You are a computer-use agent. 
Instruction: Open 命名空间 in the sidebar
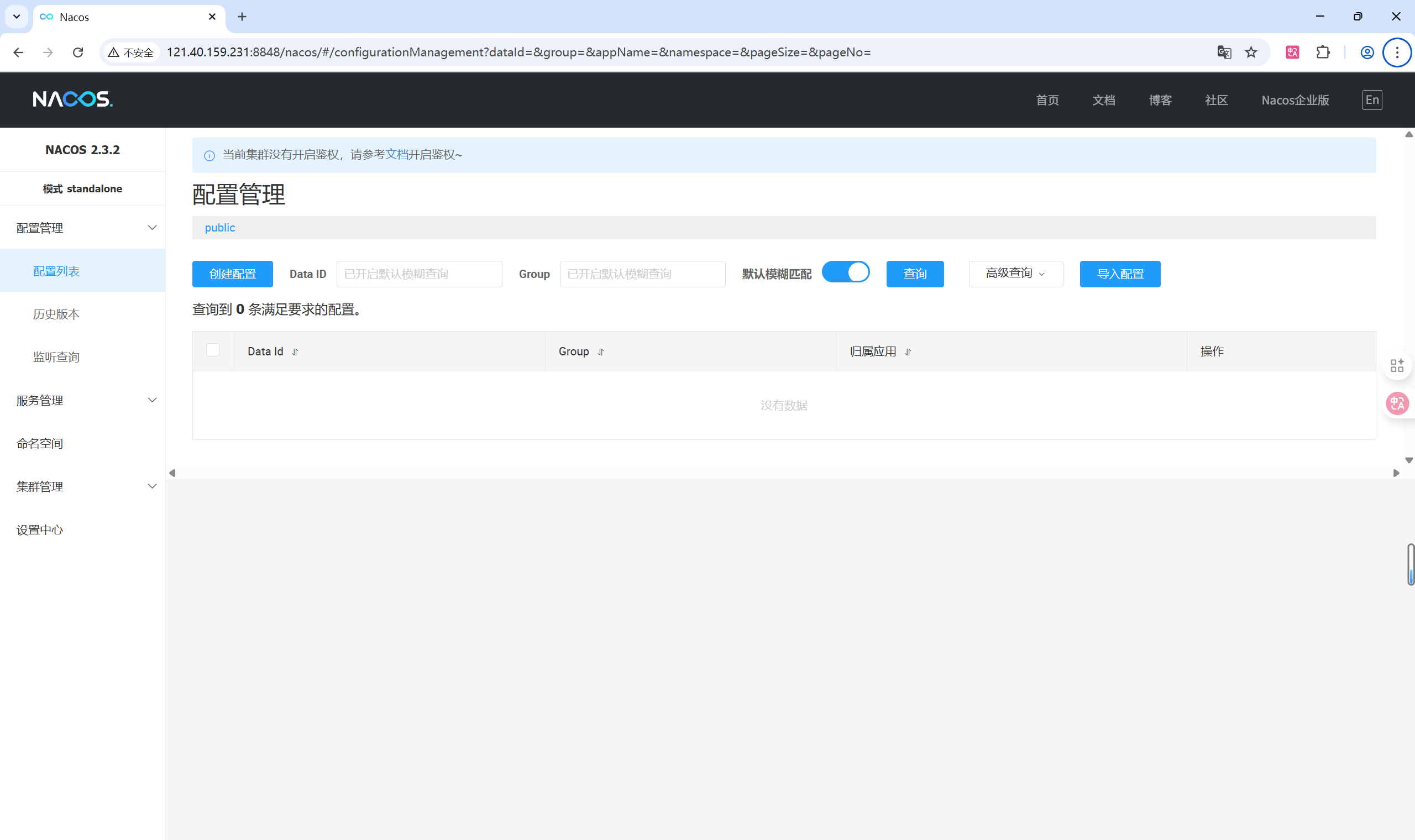40,444
